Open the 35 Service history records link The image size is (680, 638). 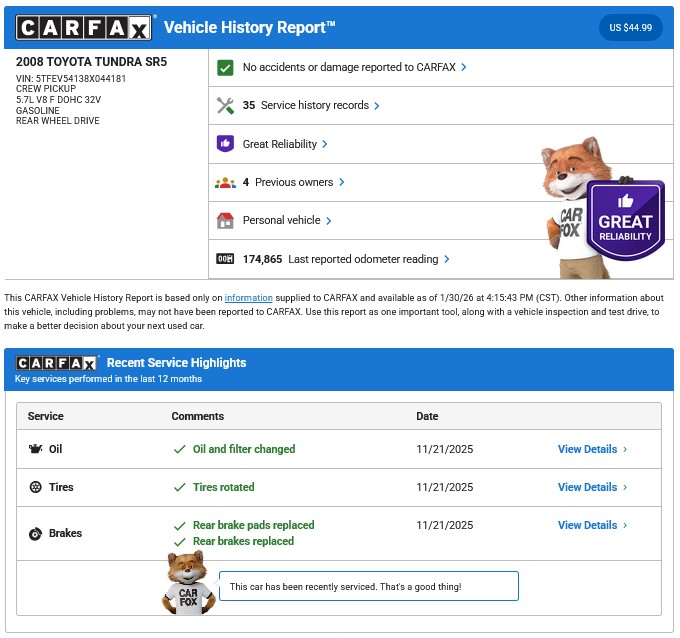tap(305, 105)
